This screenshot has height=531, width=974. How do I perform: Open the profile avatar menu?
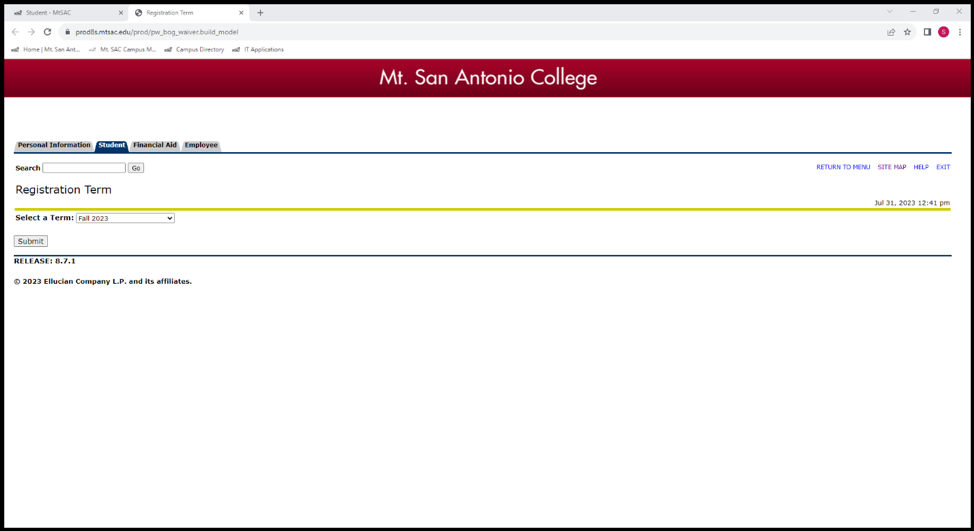tap(944, 32)
